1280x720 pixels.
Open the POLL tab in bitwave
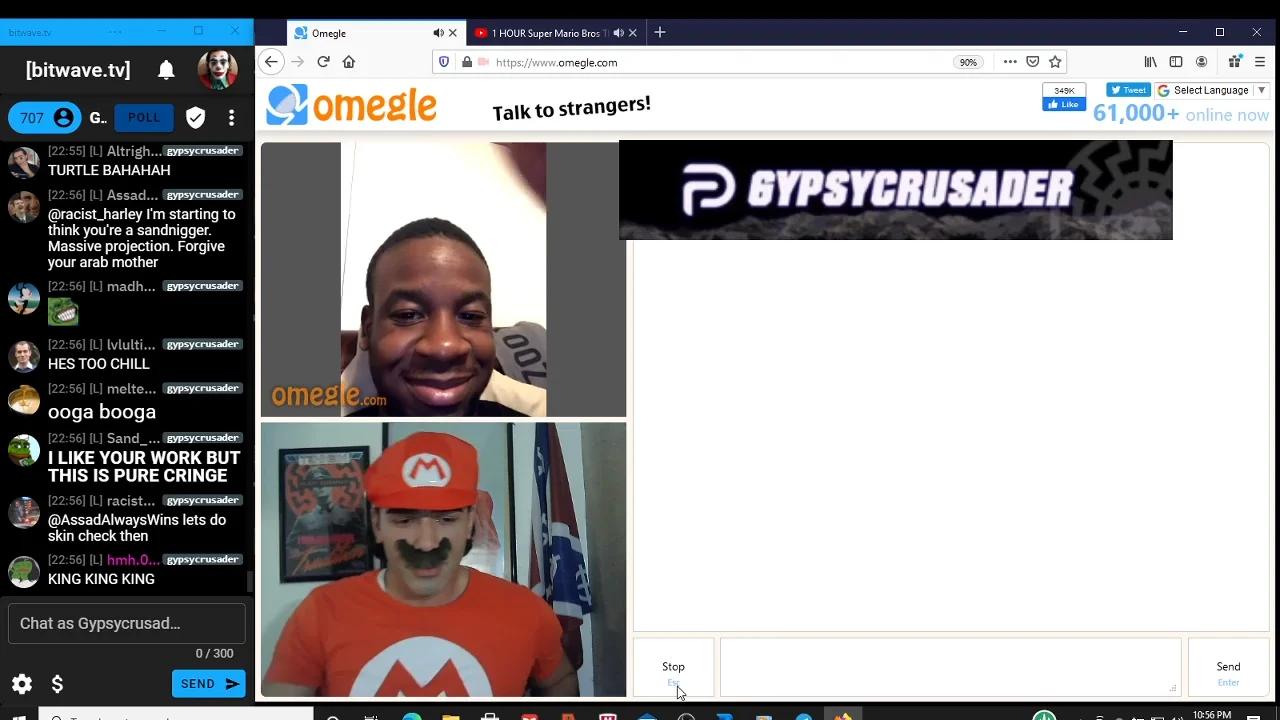pos(143,117)
